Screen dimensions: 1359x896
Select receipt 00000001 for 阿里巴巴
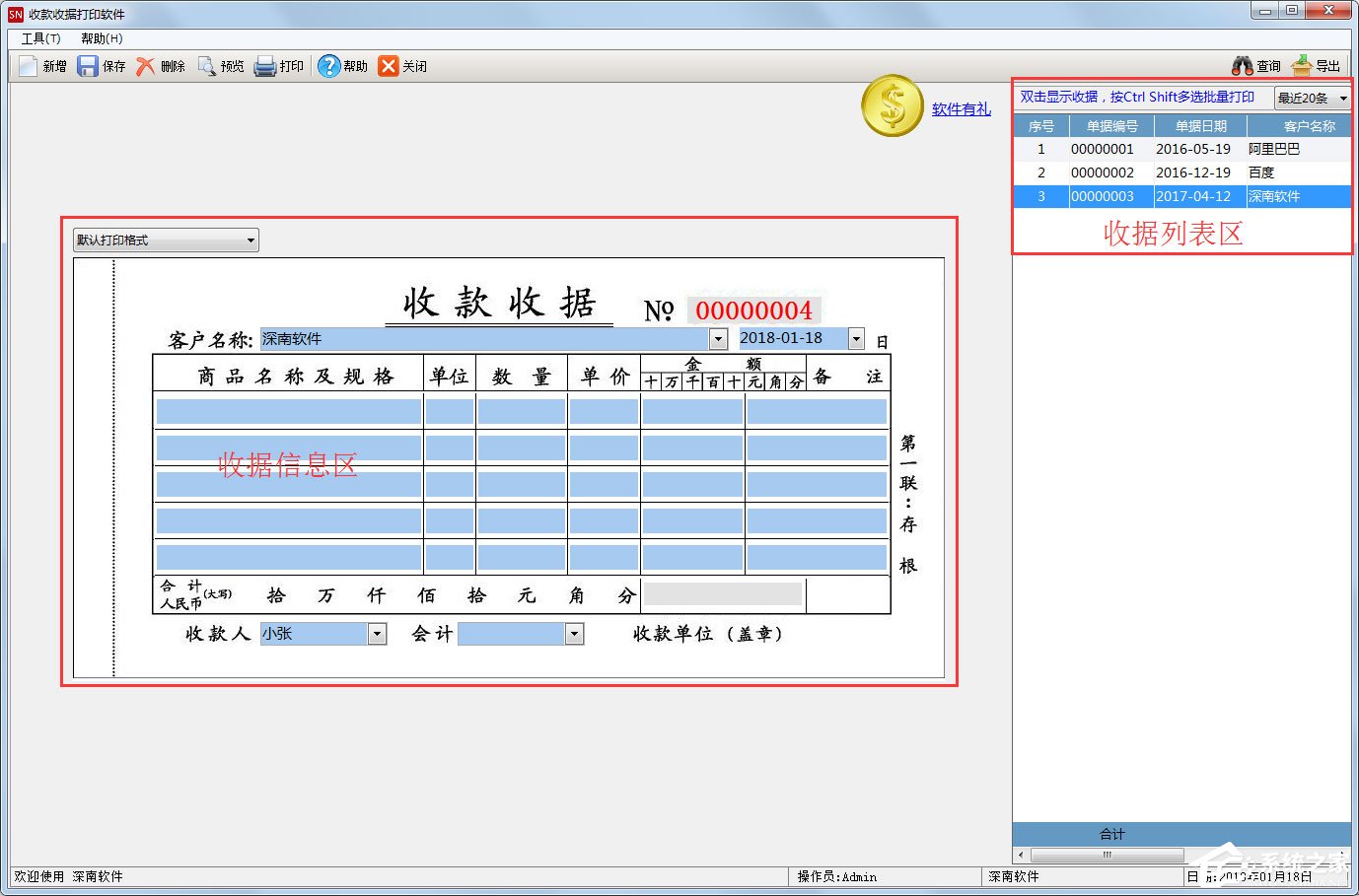(x=1102, y=150)
